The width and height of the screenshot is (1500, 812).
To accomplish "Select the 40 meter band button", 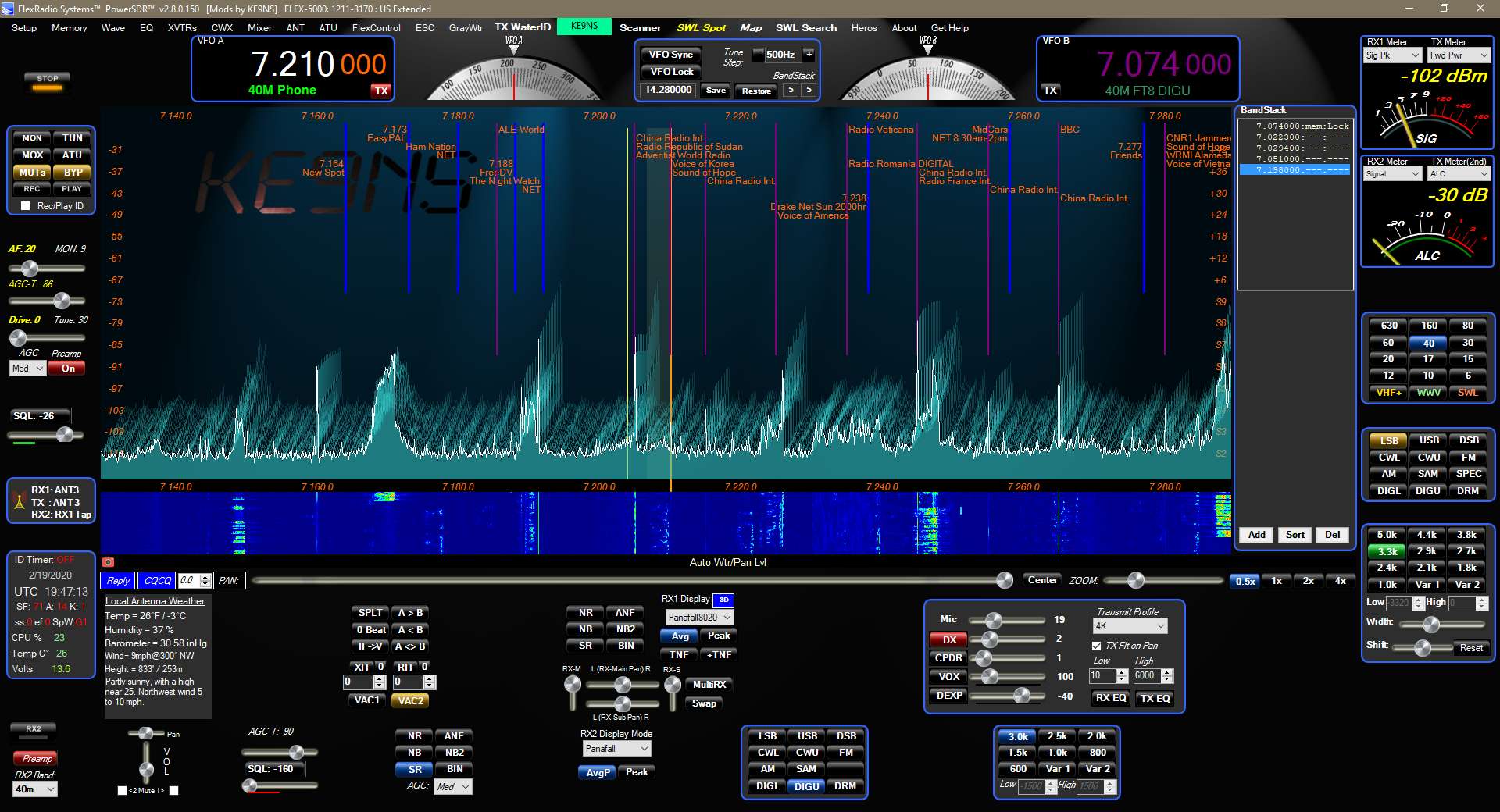I will (x=1428, y=343).
